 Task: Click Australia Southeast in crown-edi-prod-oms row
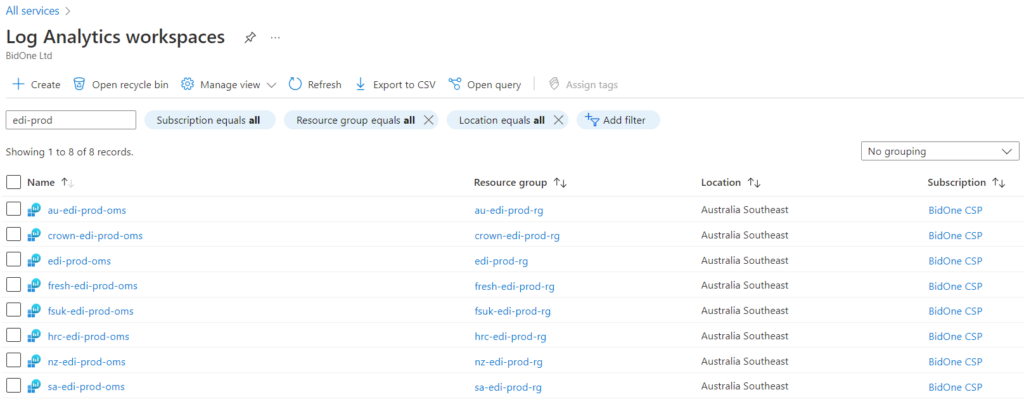[x=745, y=235]
